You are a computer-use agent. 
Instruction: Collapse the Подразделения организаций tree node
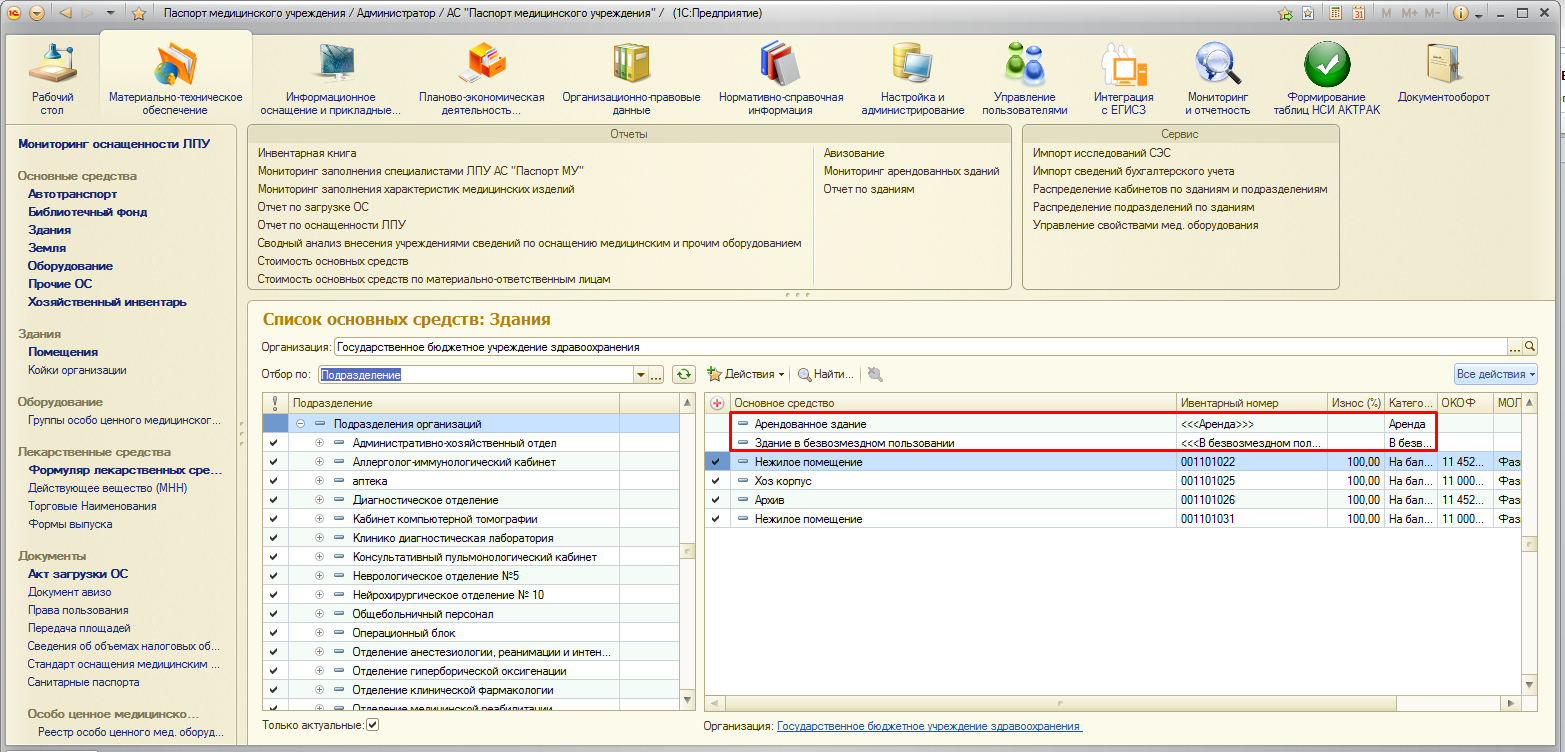pos(300,424)
